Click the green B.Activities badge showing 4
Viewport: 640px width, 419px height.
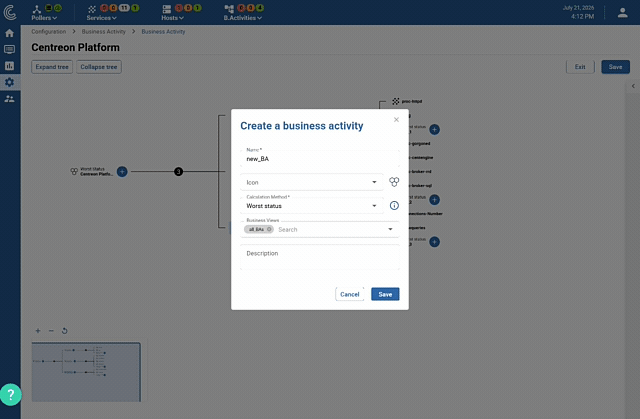pyautogui.click(x=260, y=8)
